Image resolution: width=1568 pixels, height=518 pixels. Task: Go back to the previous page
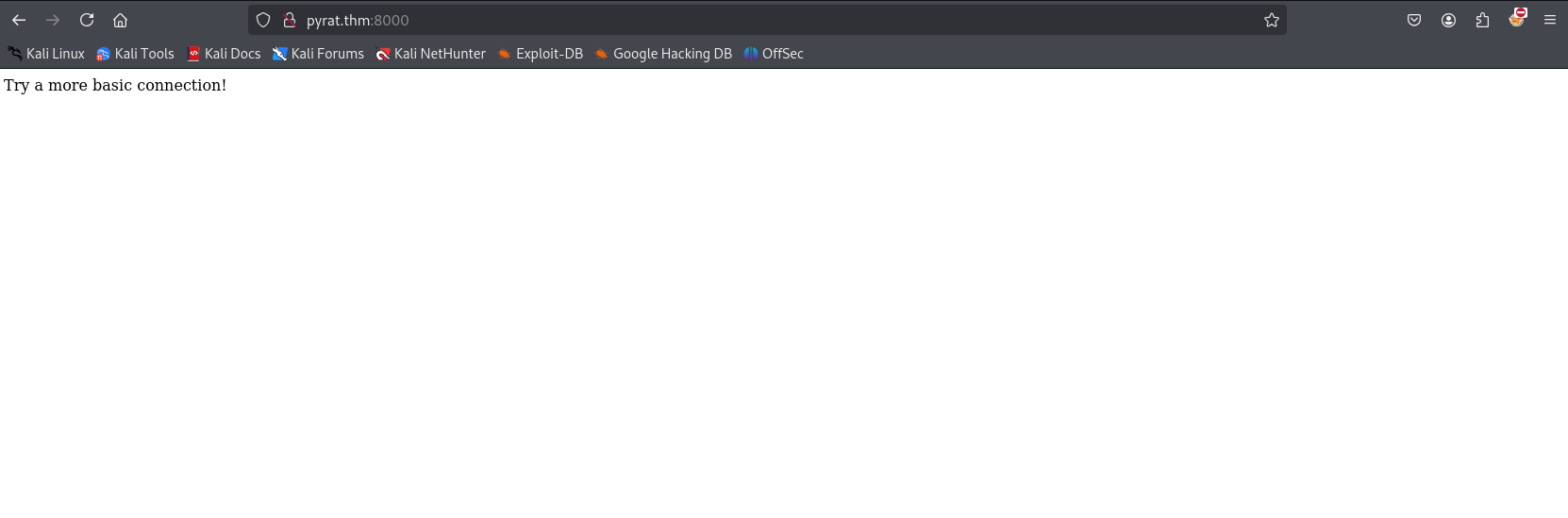coord(19,20)
